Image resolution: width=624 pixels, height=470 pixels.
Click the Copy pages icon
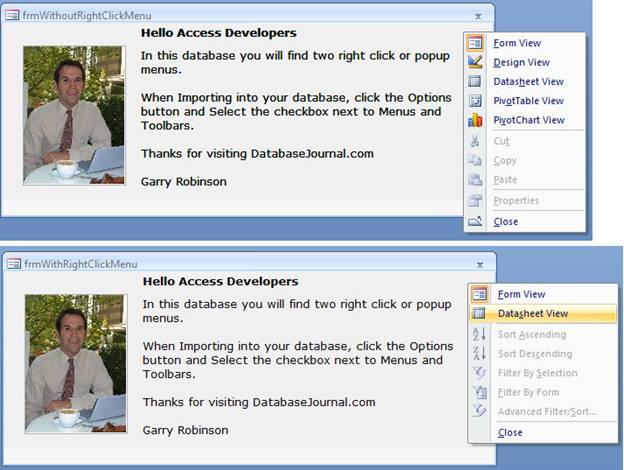click(x=475, y=160)
